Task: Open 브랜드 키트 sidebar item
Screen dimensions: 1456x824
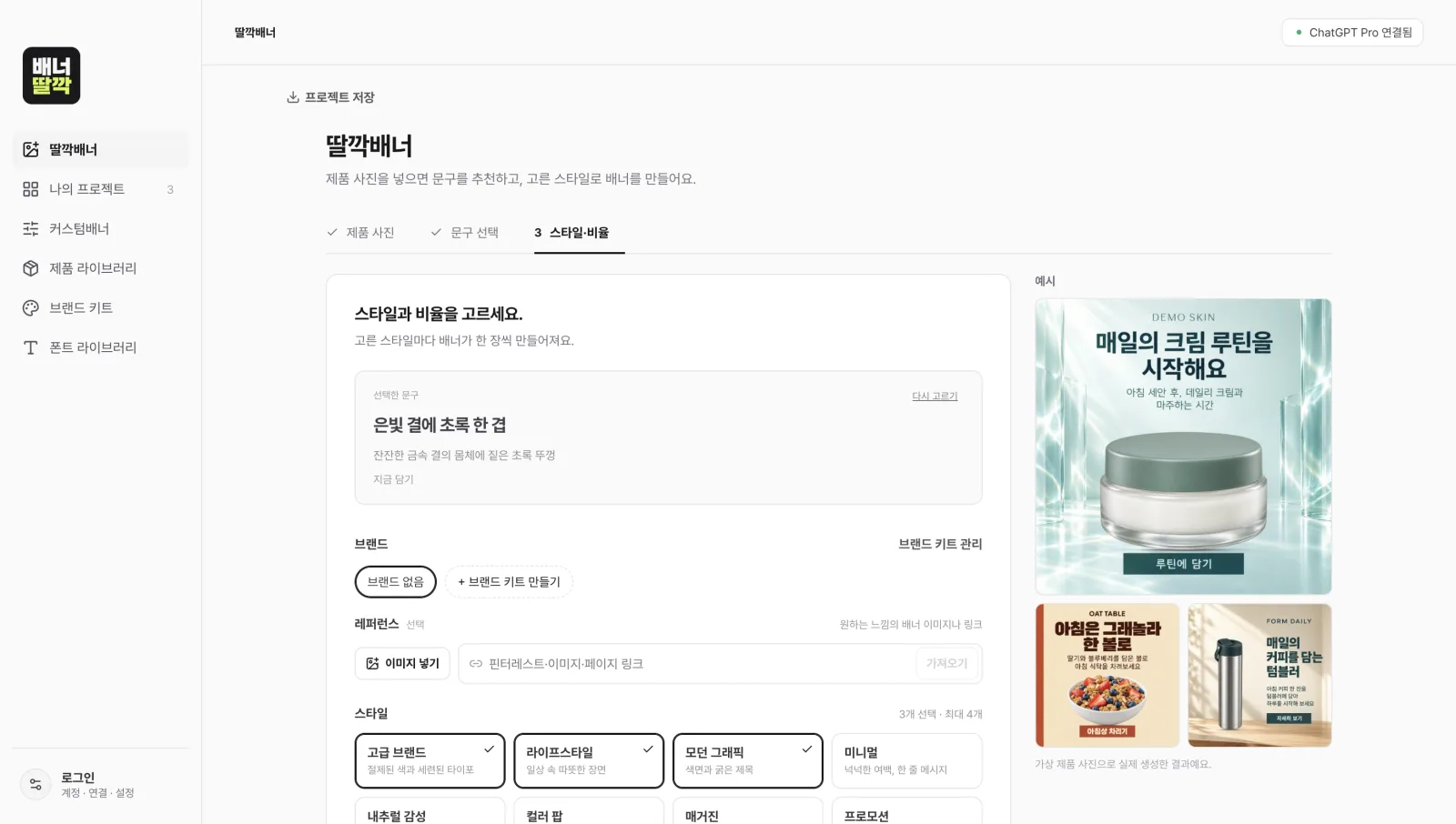Action: pos(100,307)
